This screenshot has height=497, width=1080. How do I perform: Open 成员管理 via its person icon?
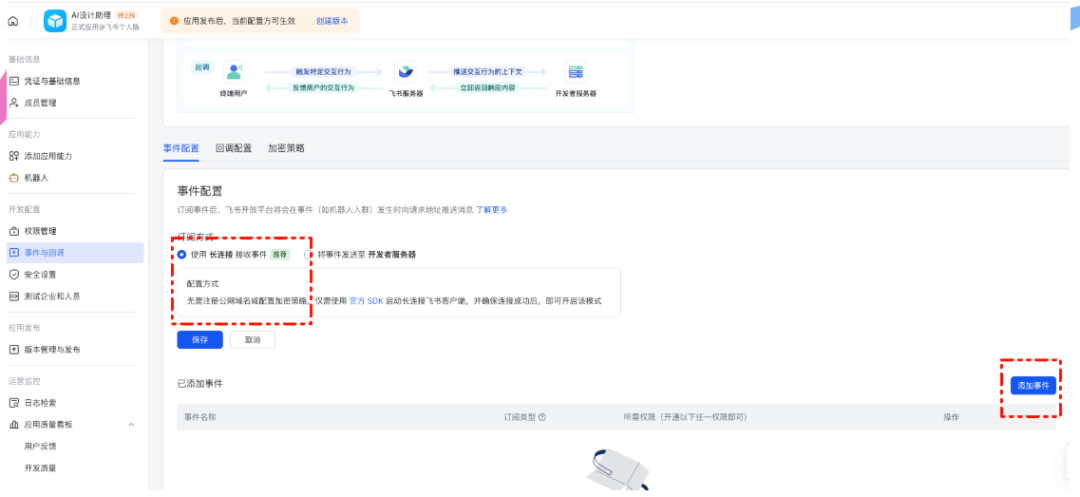(x=13, y=103)
